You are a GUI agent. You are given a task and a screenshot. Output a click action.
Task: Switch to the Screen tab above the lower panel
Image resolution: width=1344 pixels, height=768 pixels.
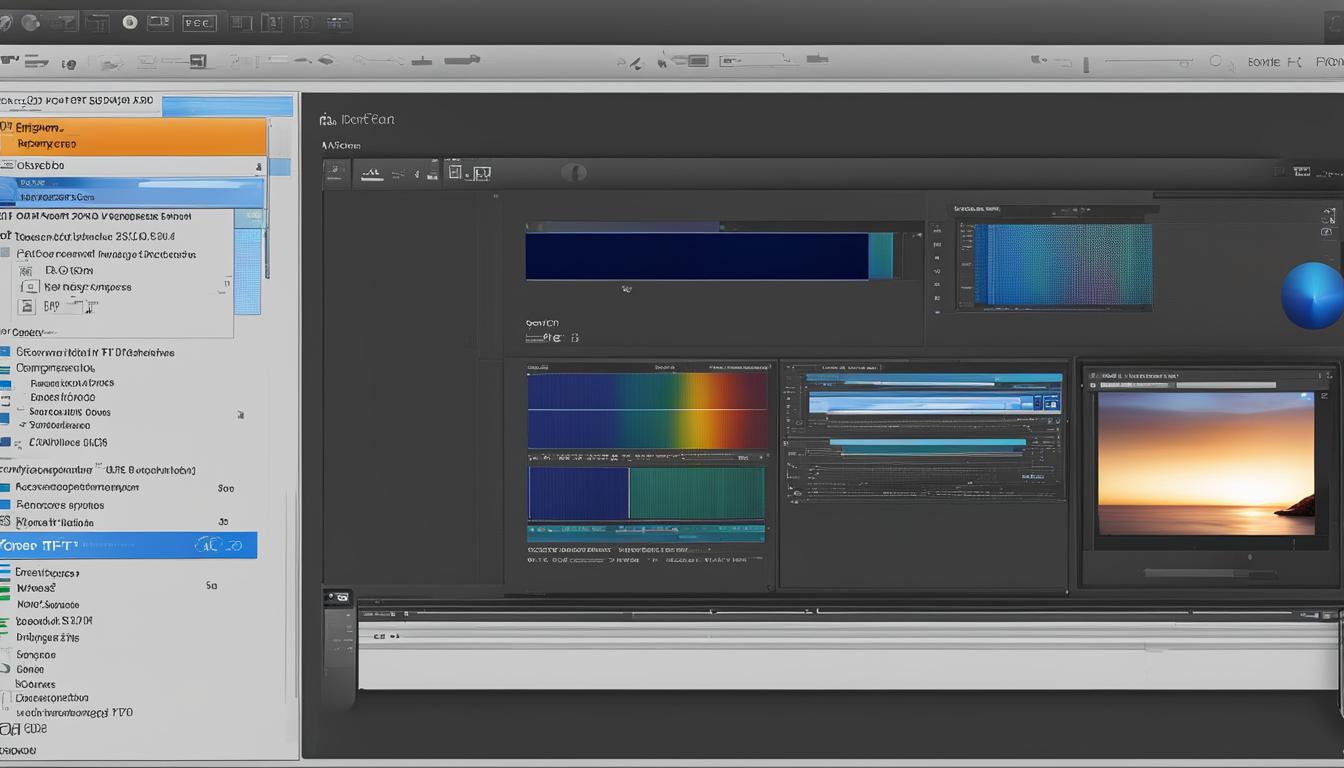click(x=540, y=322)
